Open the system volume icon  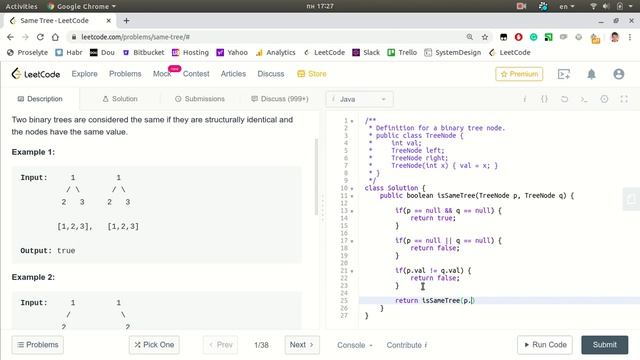click(606, 6)
